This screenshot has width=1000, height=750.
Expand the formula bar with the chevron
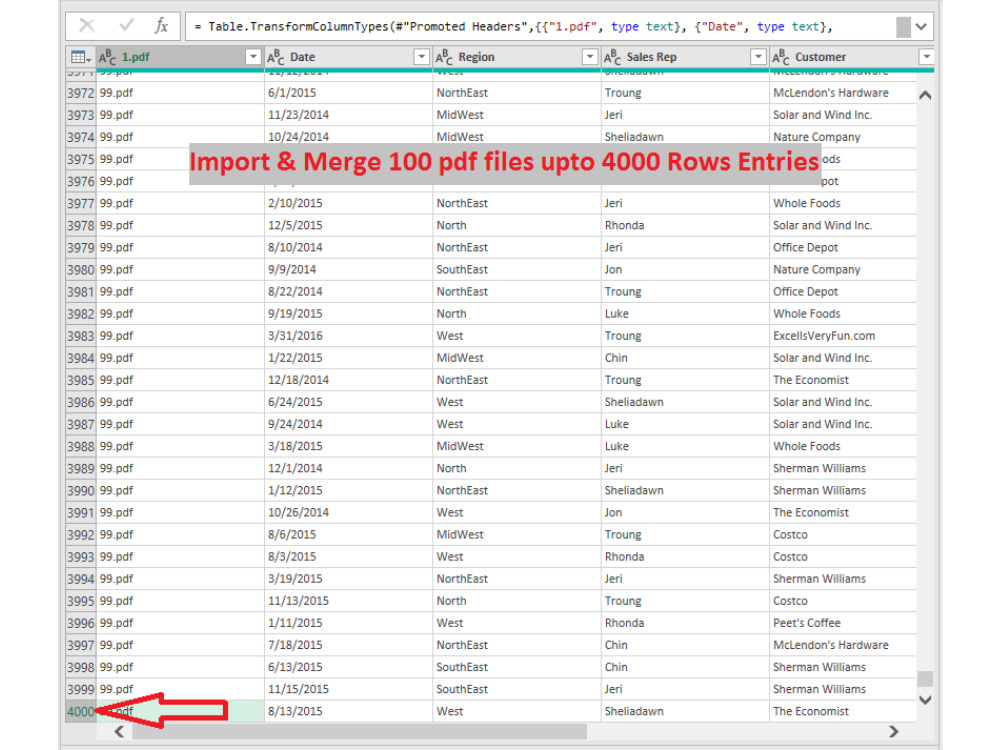[x=921, y=27]
